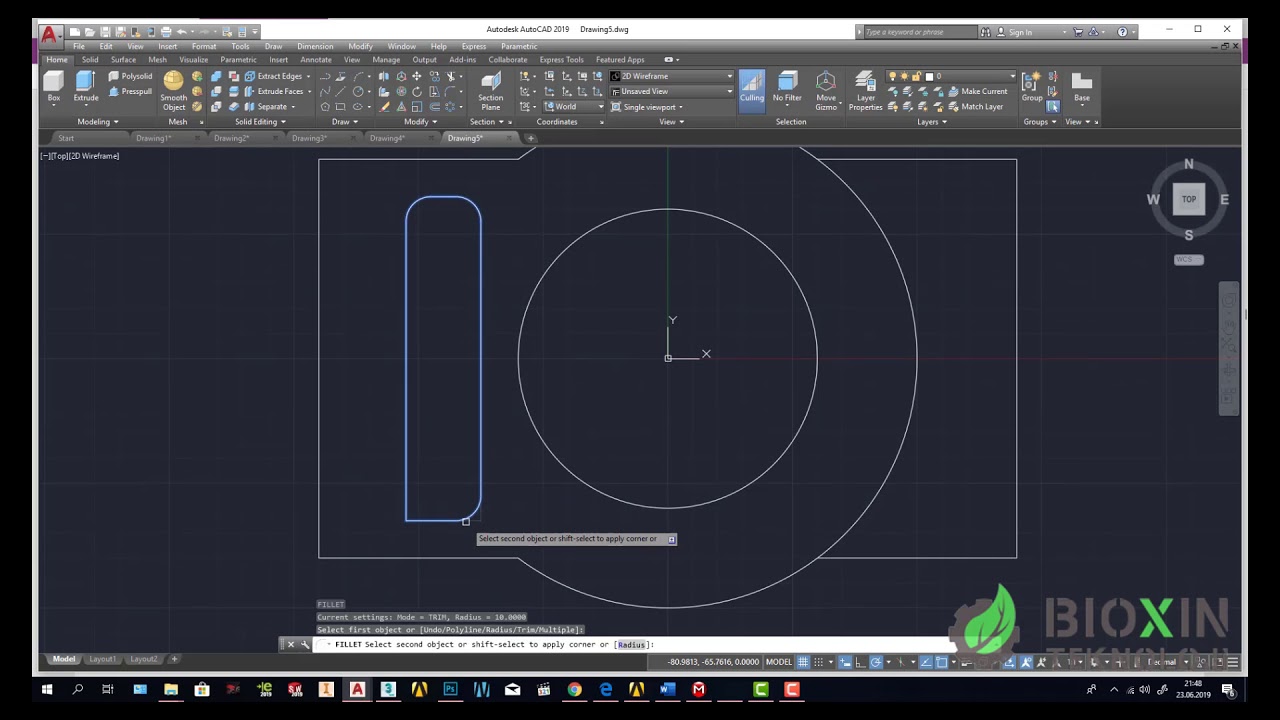Click new drawing tab plus button
The image size is (1280, 720).
(531, 138)
